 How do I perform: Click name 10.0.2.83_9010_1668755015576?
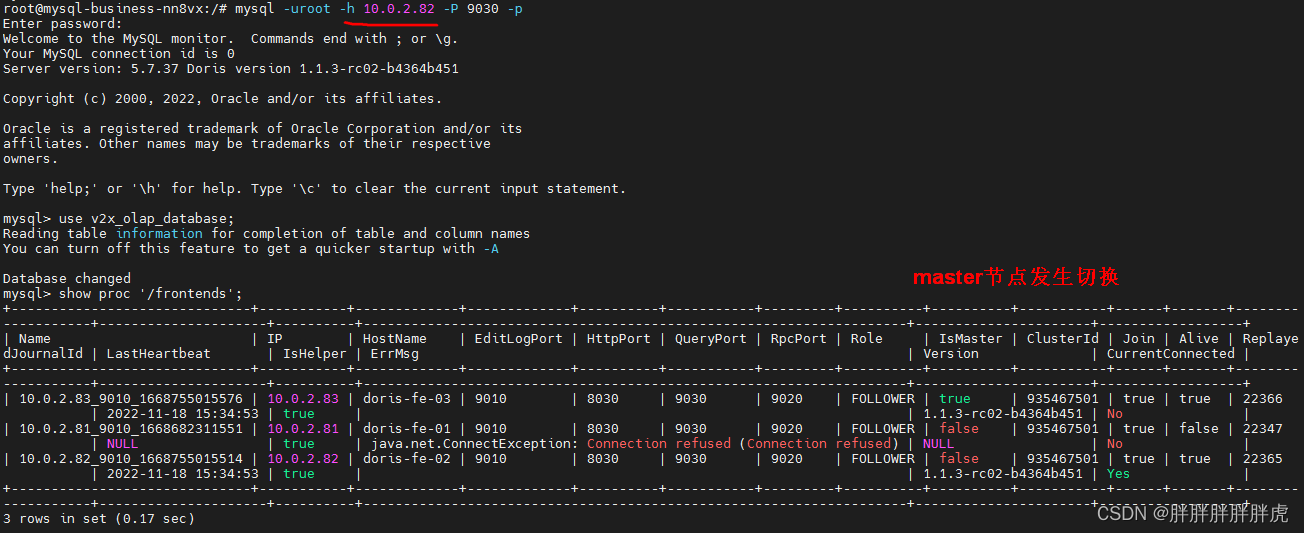coord(131,399)
